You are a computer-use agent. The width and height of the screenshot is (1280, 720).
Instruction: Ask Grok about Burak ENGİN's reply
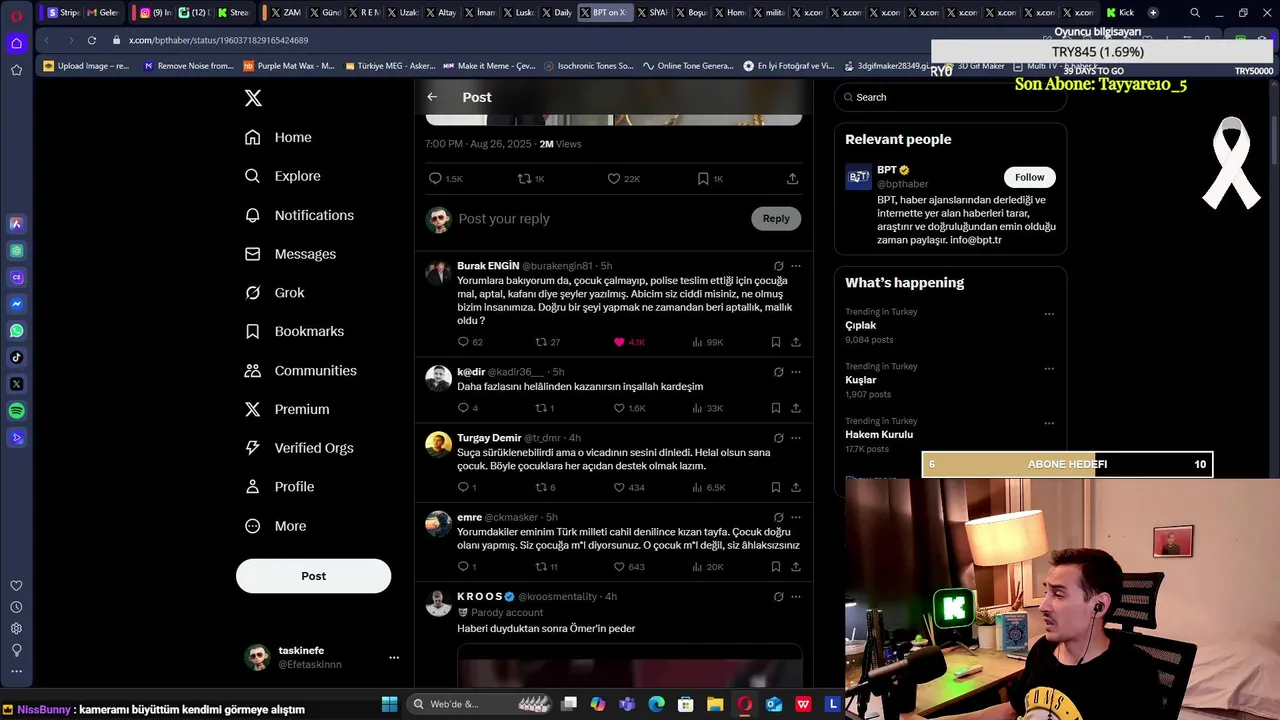coord(778,266)
